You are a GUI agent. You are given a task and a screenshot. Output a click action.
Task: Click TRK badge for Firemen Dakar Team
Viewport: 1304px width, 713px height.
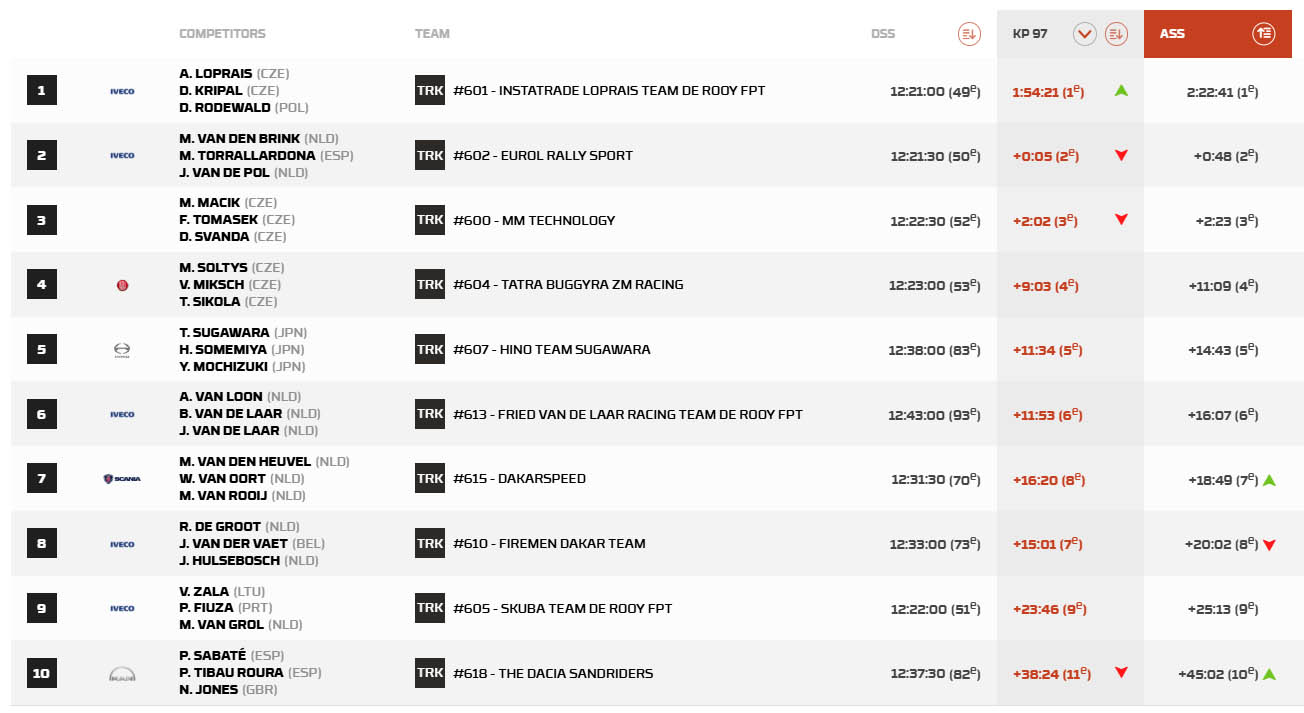click(430, 543)
